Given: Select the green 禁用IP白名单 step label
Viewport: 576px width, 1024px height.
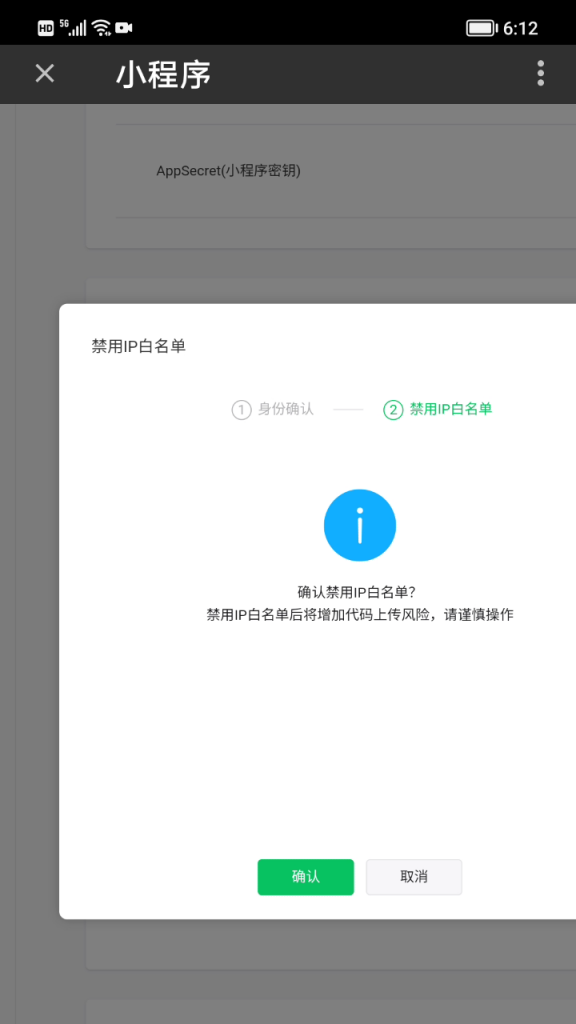Looking at the screenshot, I should click(x=451, y=409).
